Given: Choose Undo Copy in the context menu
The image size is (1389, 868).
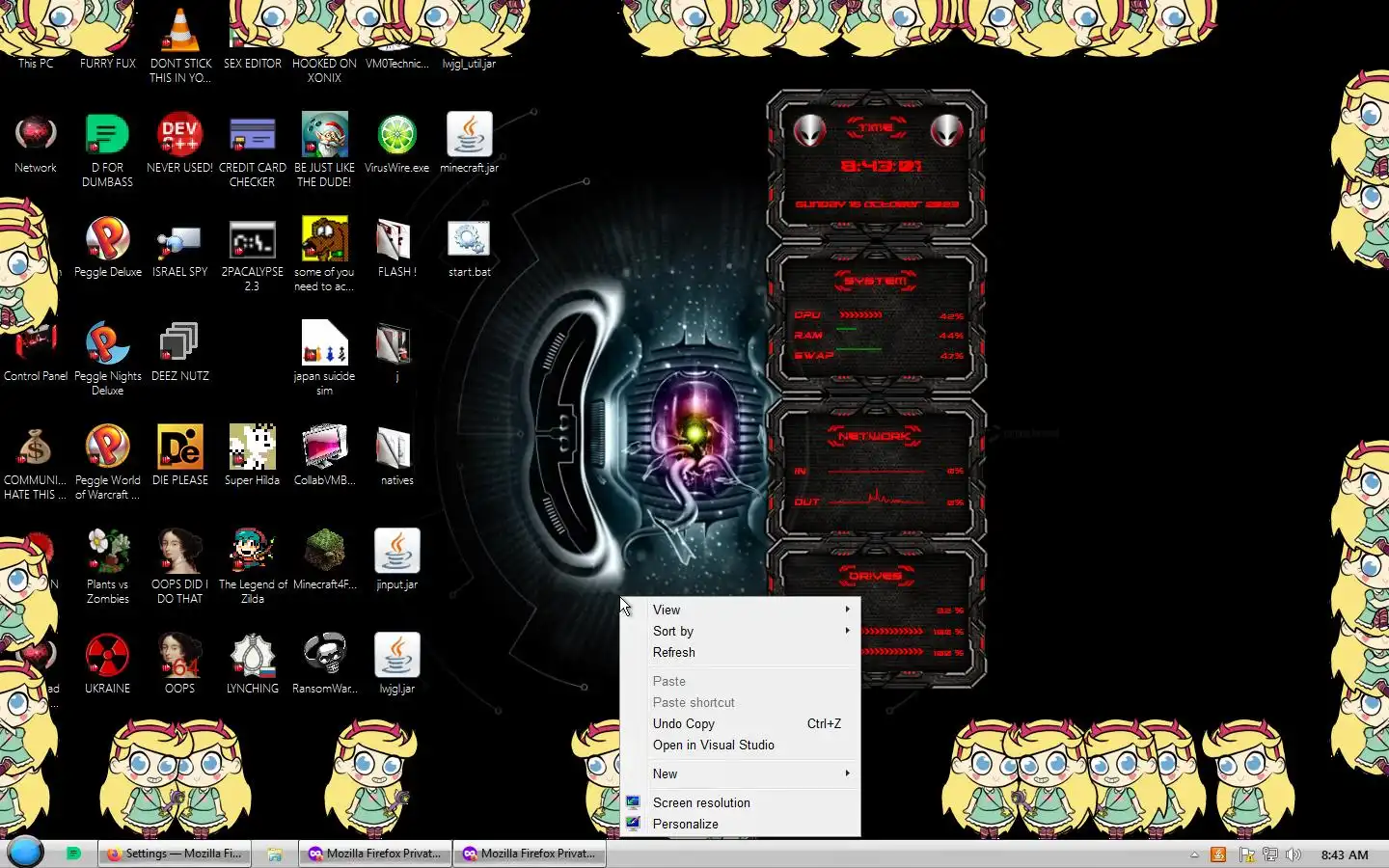Looking at the screenshot, I should click(740, 723).
